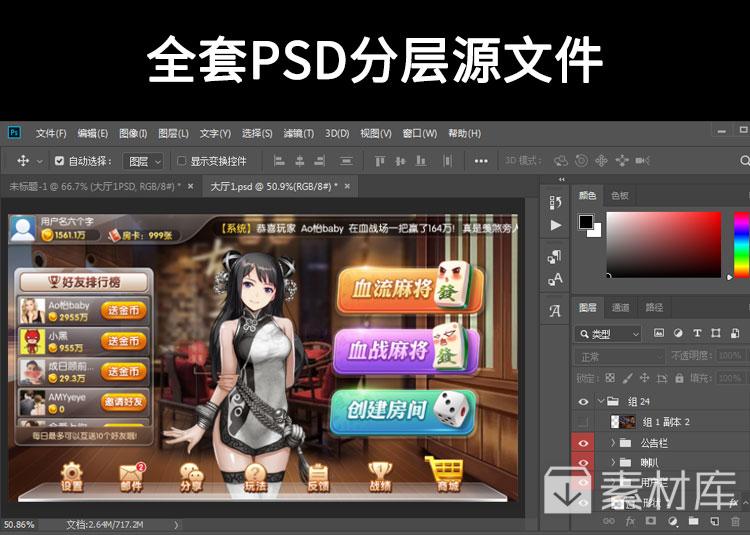Open the 图像(I) menu
Image resolution: width=750 pixels, height=535 pixels.
(x=132, y=133)
